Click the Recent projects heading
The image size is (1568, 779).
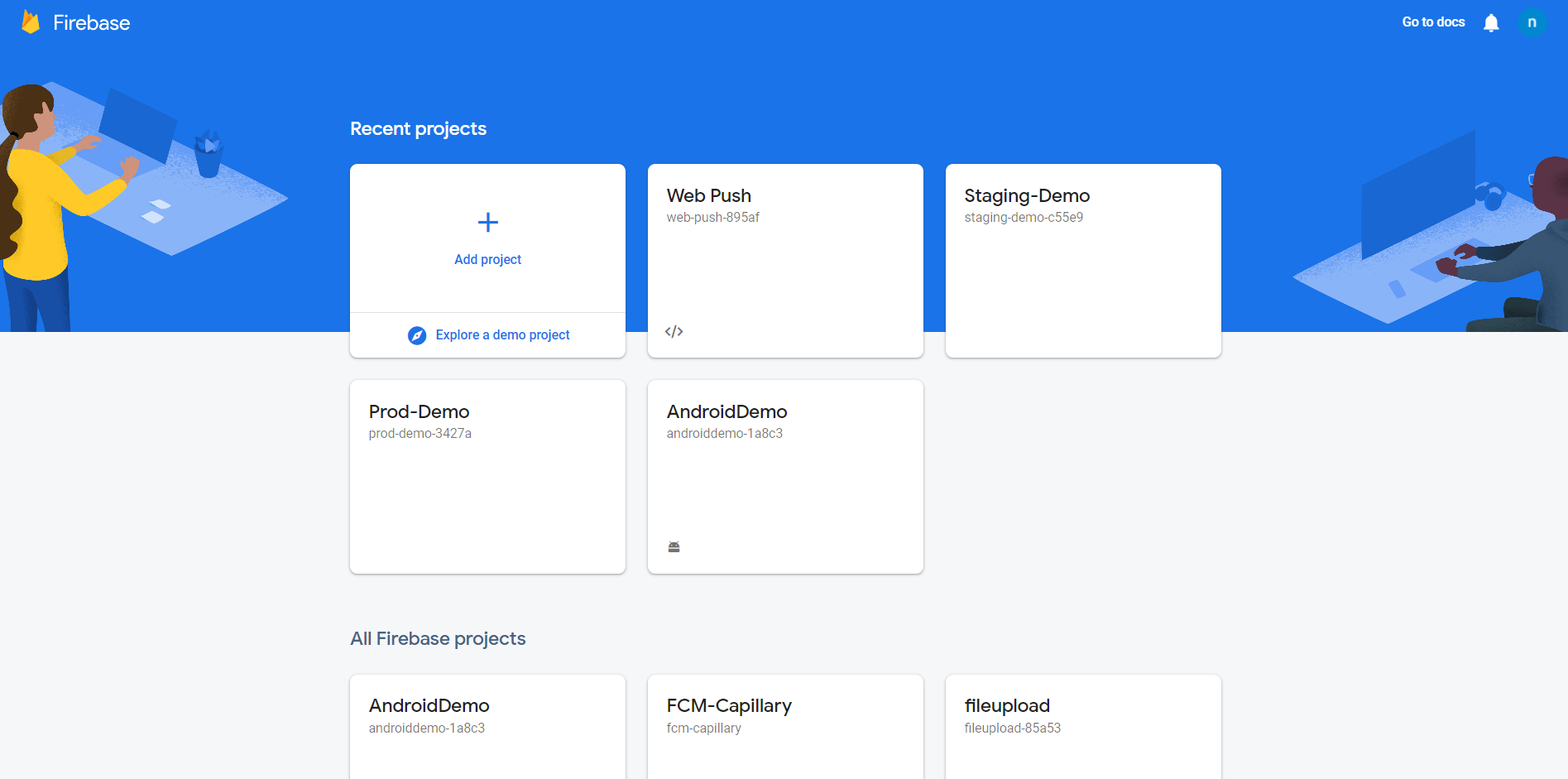click(x=419, y=128)
